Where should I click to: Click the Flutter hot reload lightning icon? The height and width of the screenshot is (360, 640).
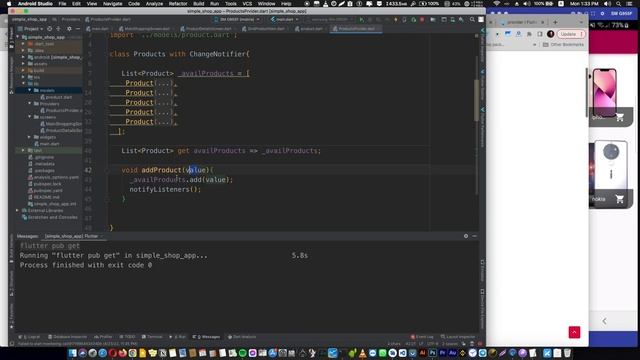[396, 19]
